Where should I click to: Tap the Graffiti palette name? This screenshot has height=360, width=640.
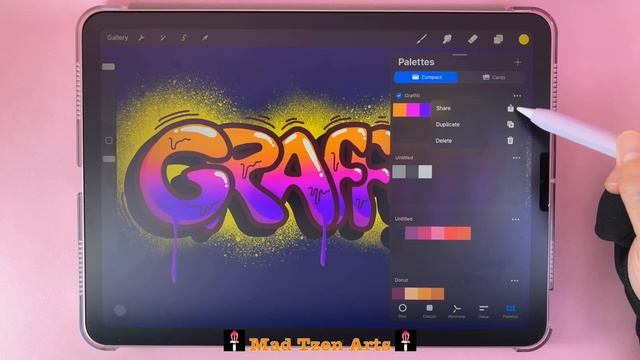(412, 96)
